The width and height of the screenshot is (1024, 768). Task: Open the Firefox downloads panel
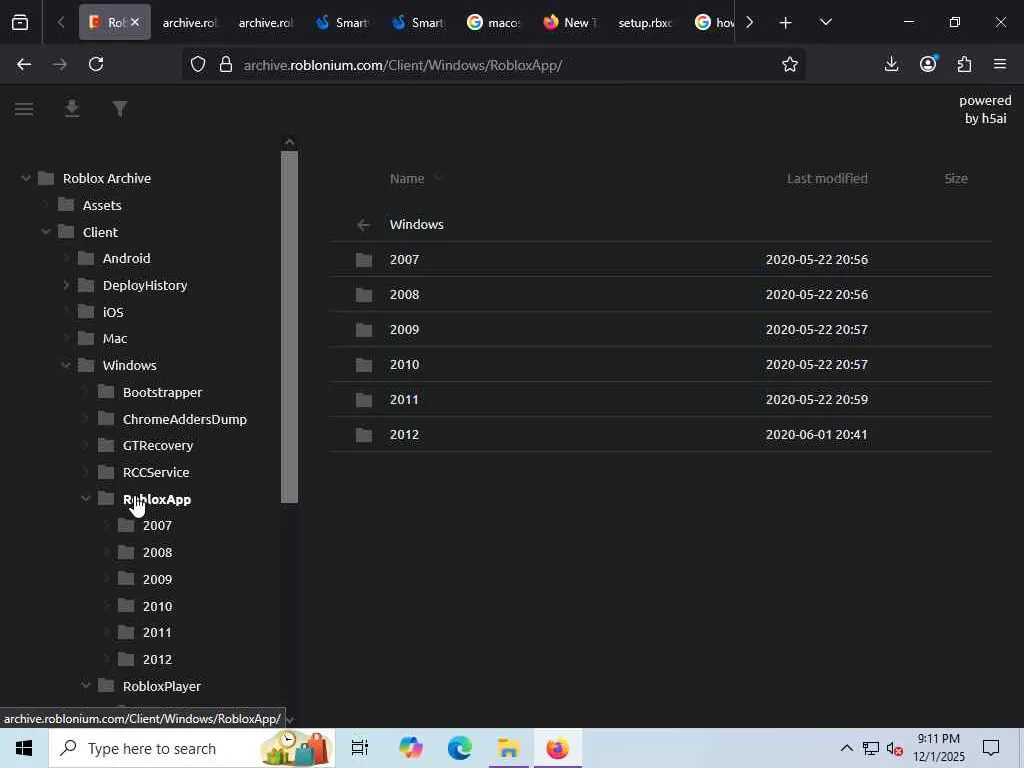pyautogui.click(x=891, y=64)
